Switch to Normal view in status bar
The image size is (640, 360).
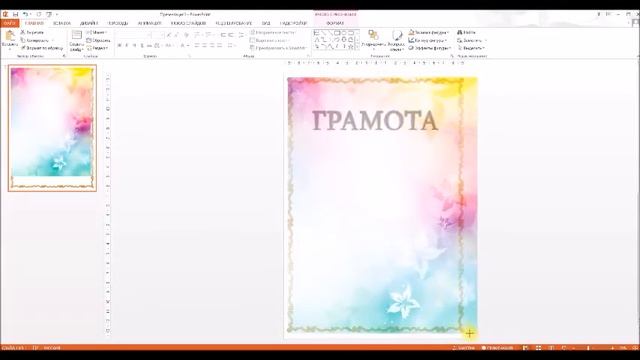(x=526, y=348)
